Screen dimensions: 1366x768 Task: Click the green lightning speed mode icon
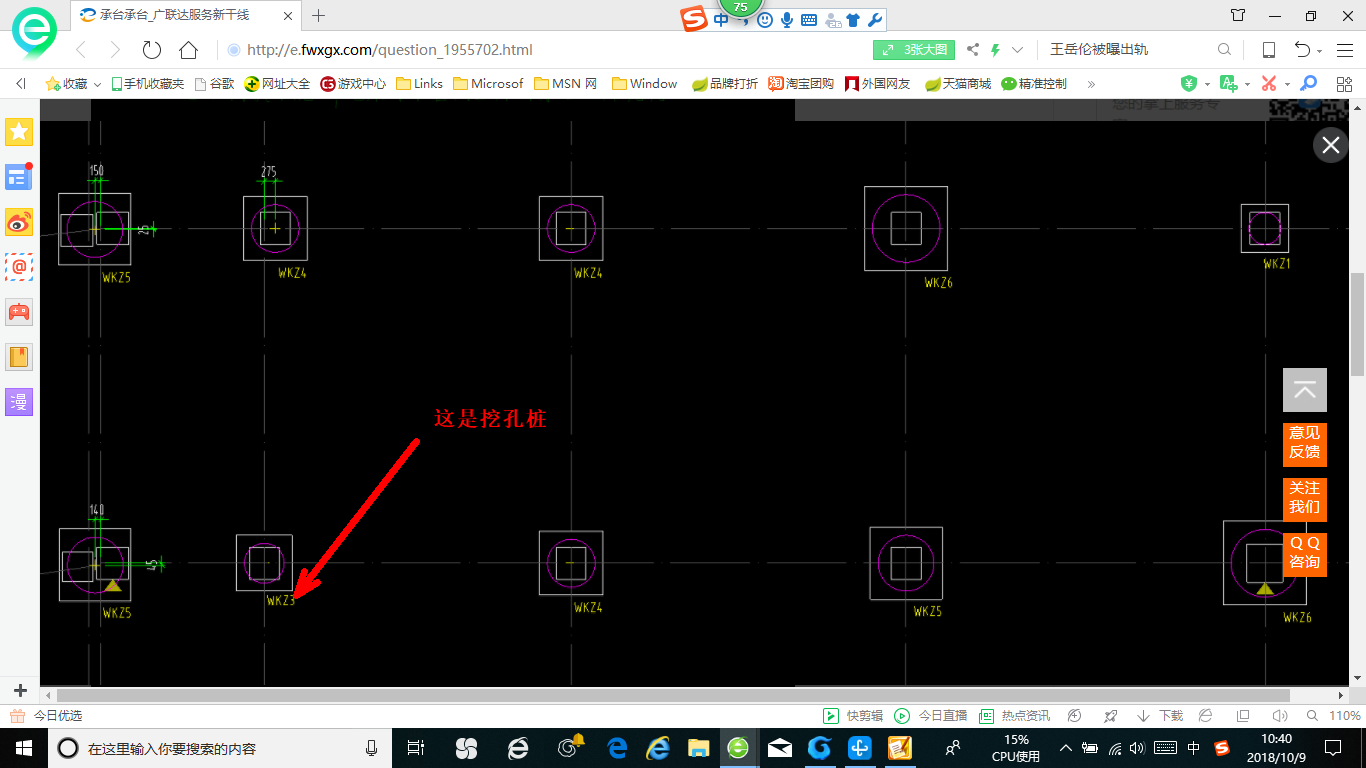(x=995, y=50)
